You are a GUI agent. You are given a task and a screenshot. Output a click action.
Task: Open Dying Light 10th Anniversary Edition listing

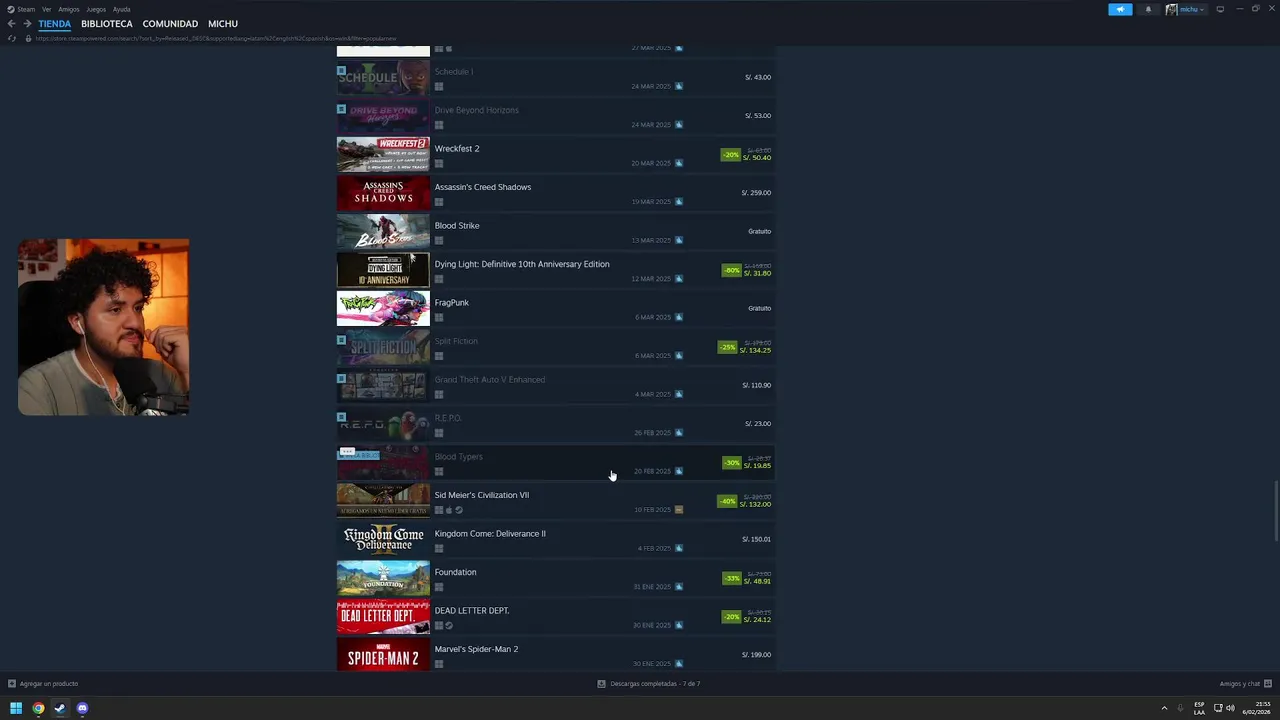[x=556, y=270]
